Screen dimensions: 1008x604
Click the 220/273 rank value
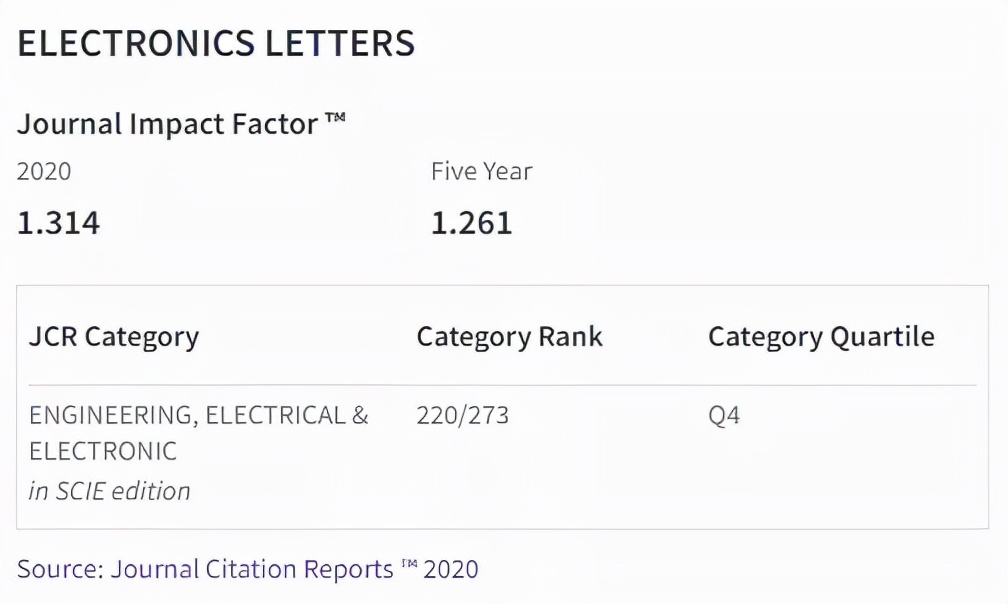[x=463, y=415]
